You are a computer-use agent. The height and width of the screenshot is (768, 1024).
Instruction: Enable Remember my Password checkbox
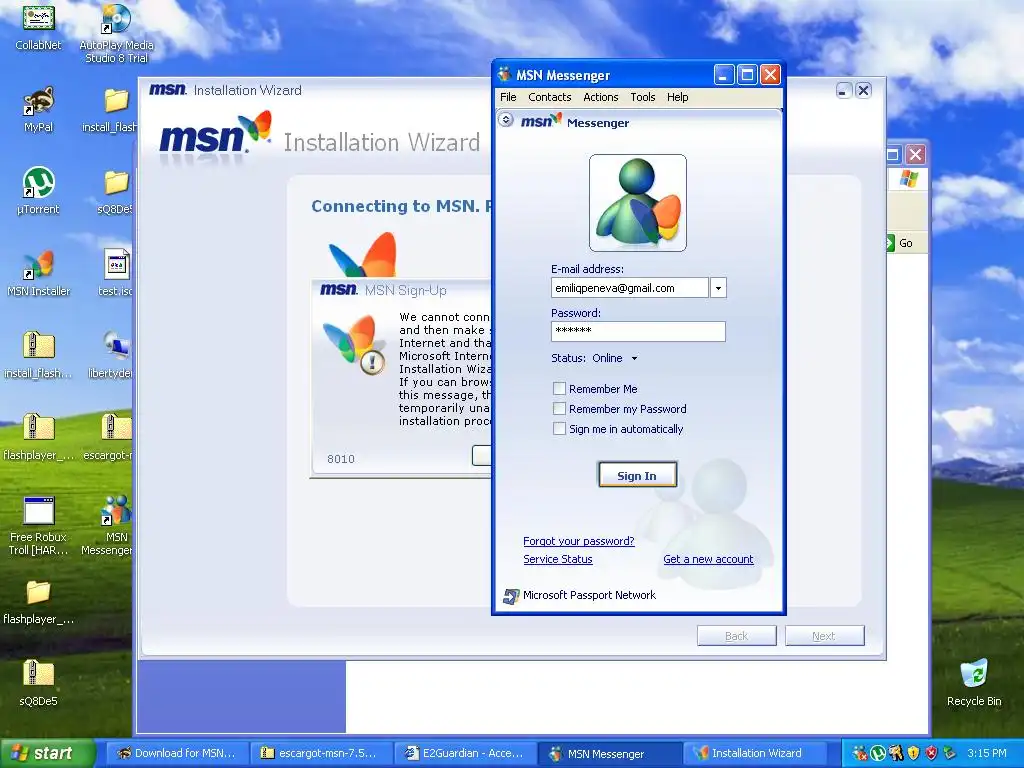click(x=559, y=409)
